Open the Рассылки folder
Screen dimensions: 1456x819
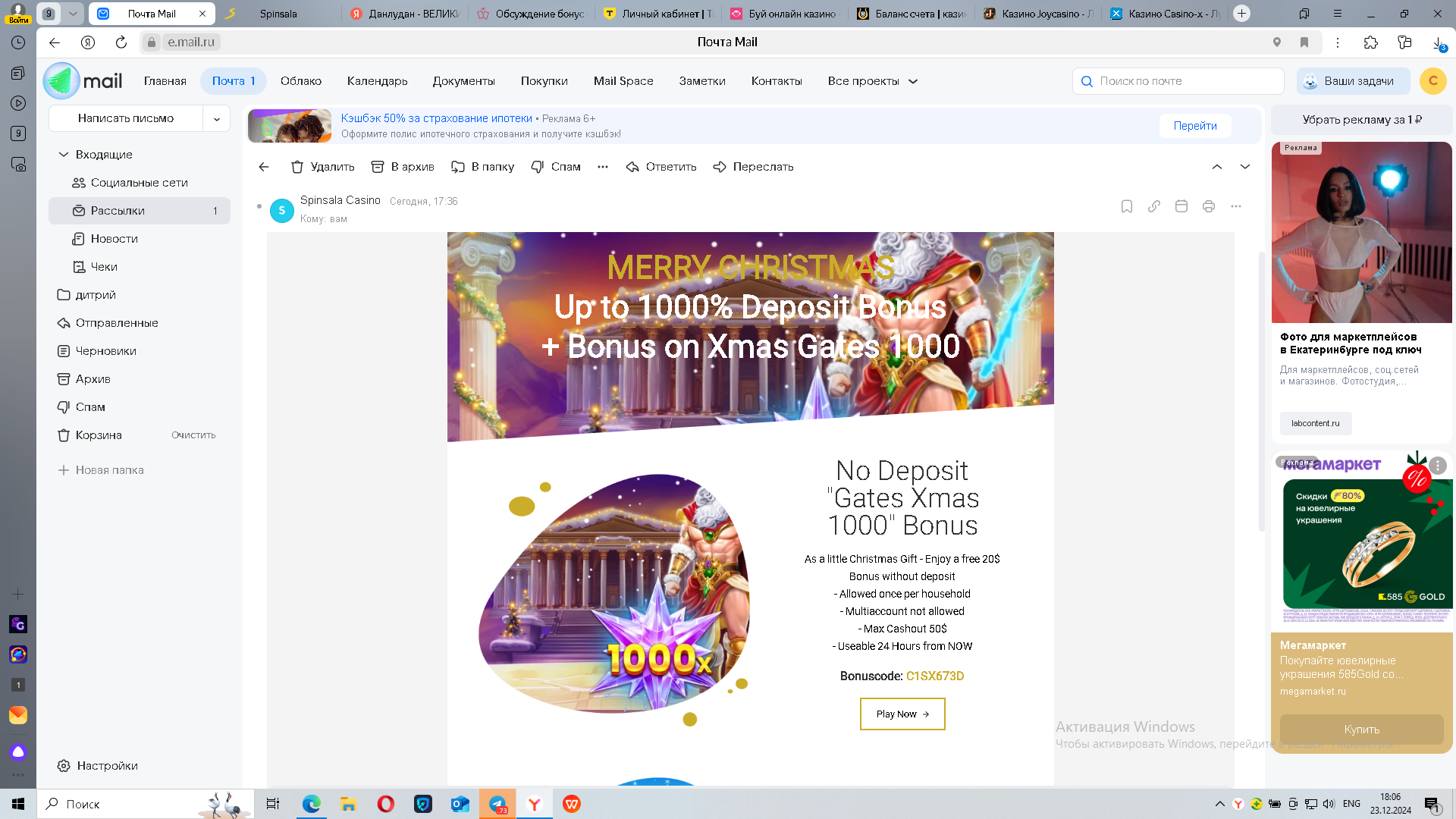(118, 211)
